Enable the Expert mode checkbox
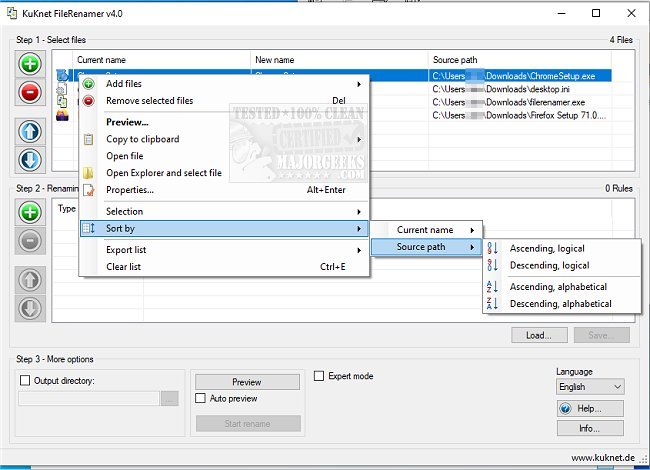 coord(319,376)
